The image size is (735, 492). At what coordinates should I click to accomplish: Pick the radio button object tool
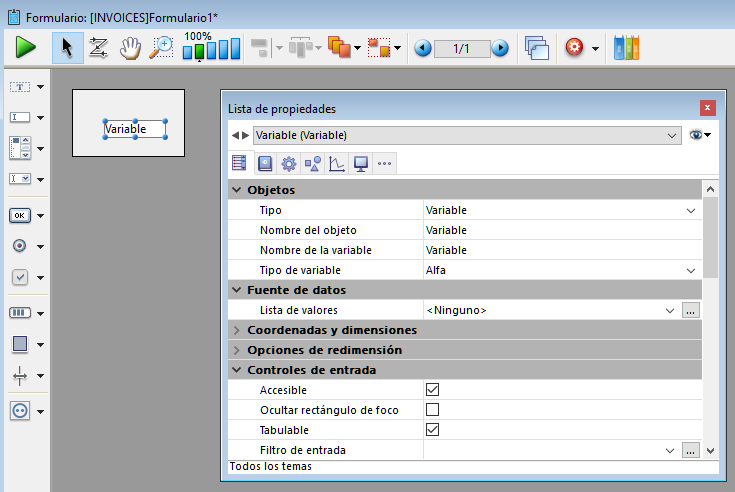point(20,246)
